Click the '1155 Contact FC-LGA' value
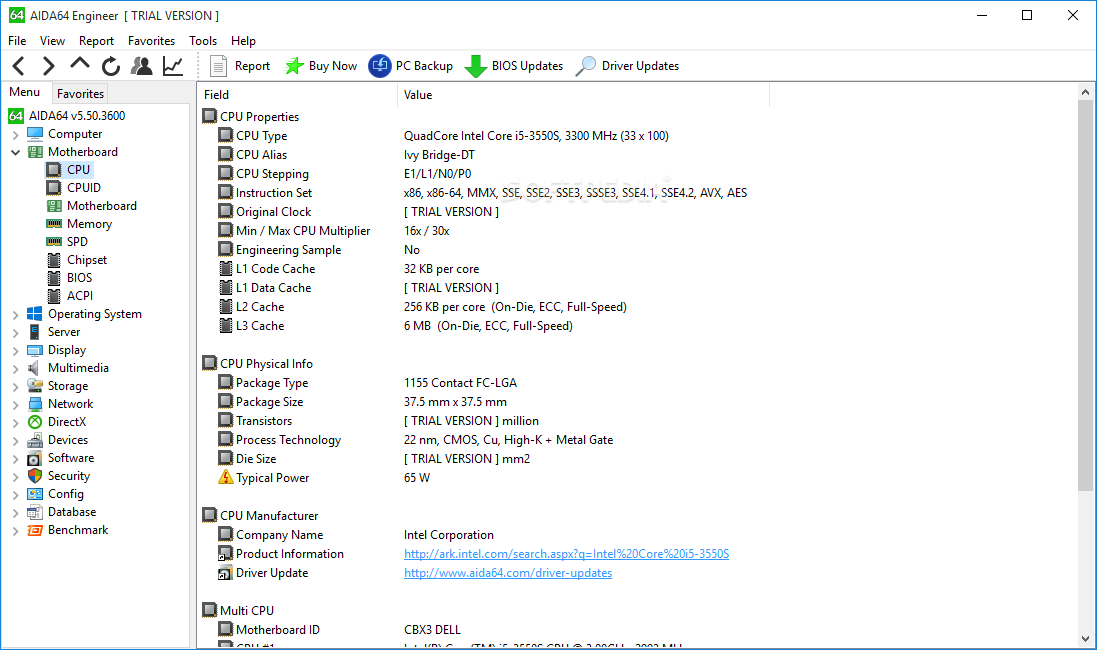The image size is (1097, 650). tap(460, 383)
